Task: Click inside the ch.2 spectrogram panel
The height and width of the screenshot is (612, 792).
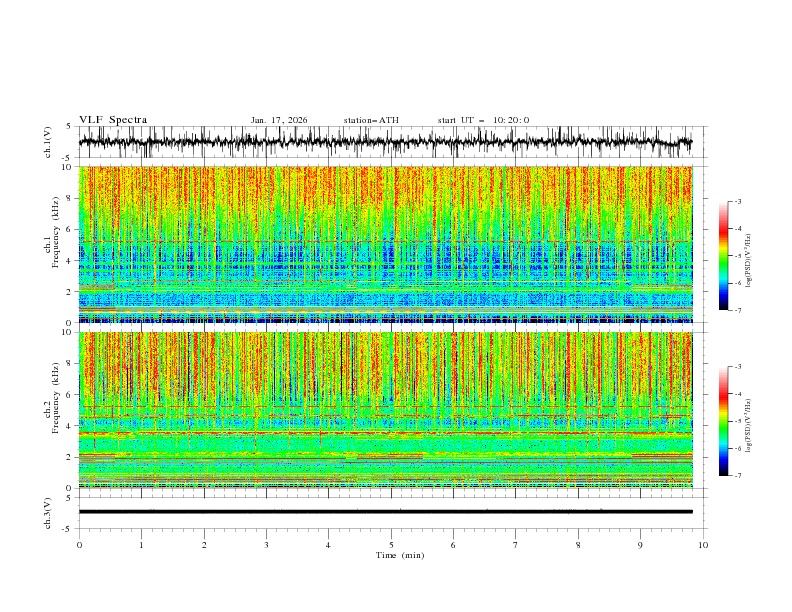Action: tap(385, 410)
